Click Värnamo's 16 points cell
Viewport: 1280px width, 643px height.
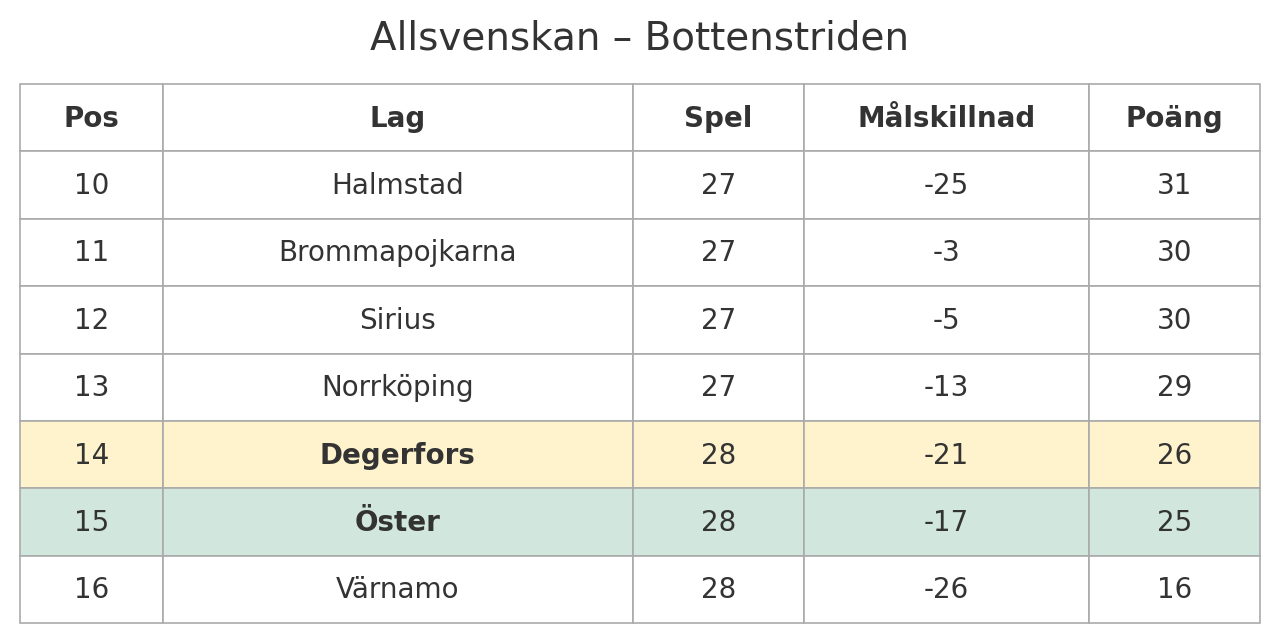[1174, 589]
